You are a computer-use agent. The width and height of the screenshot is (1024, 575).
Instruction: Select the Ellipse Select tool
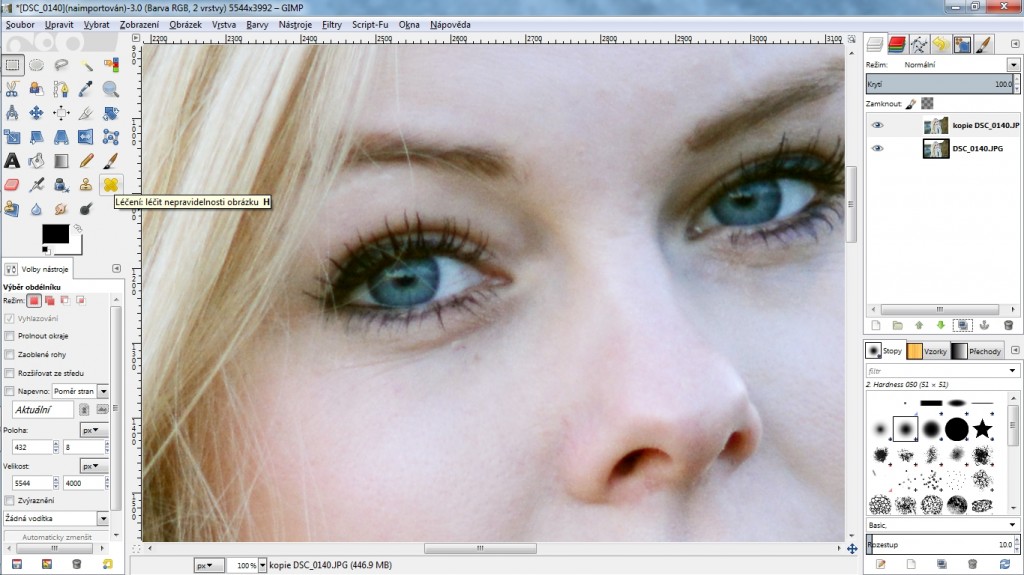(37, 65)
